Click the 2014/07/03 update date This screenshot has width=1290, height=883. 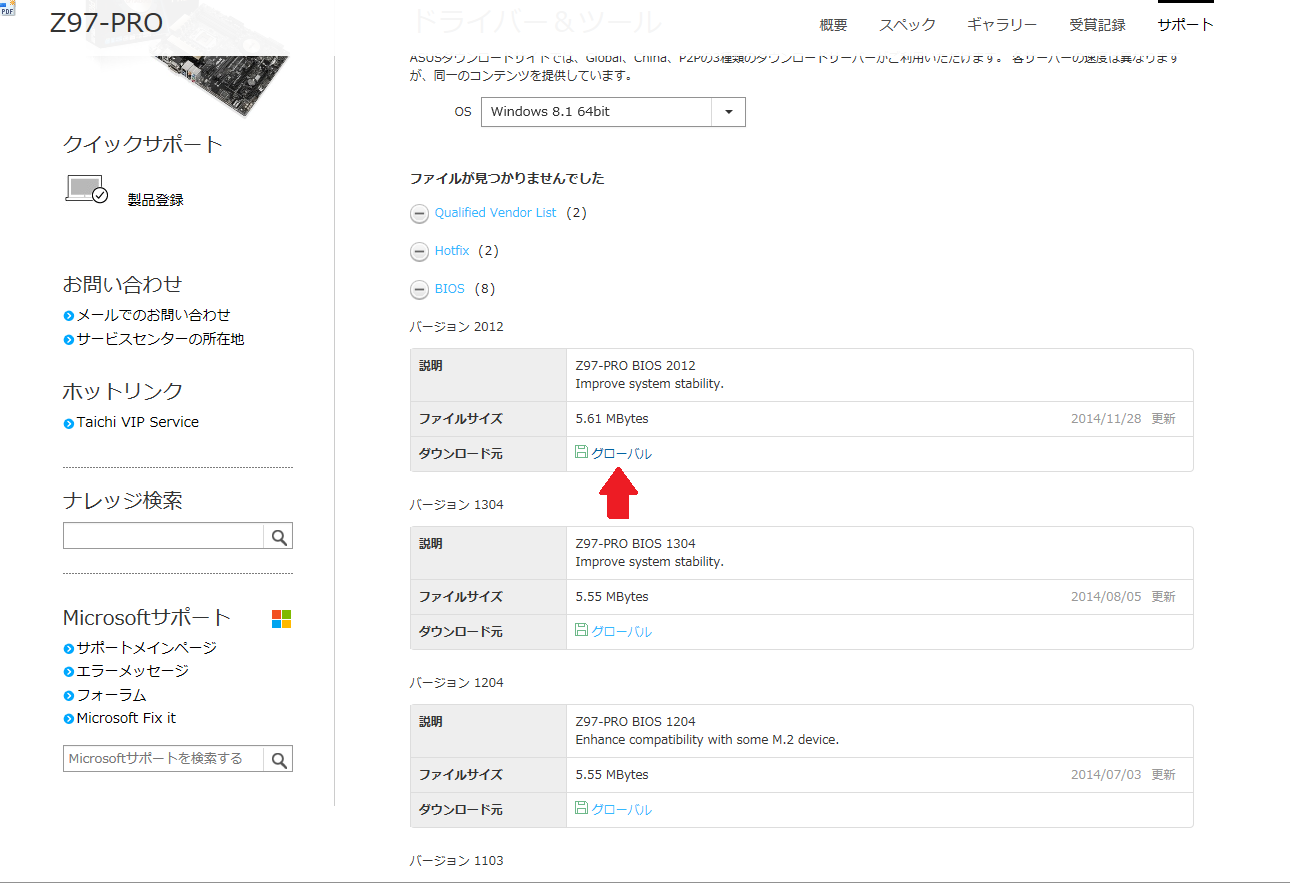point(1105,775)
